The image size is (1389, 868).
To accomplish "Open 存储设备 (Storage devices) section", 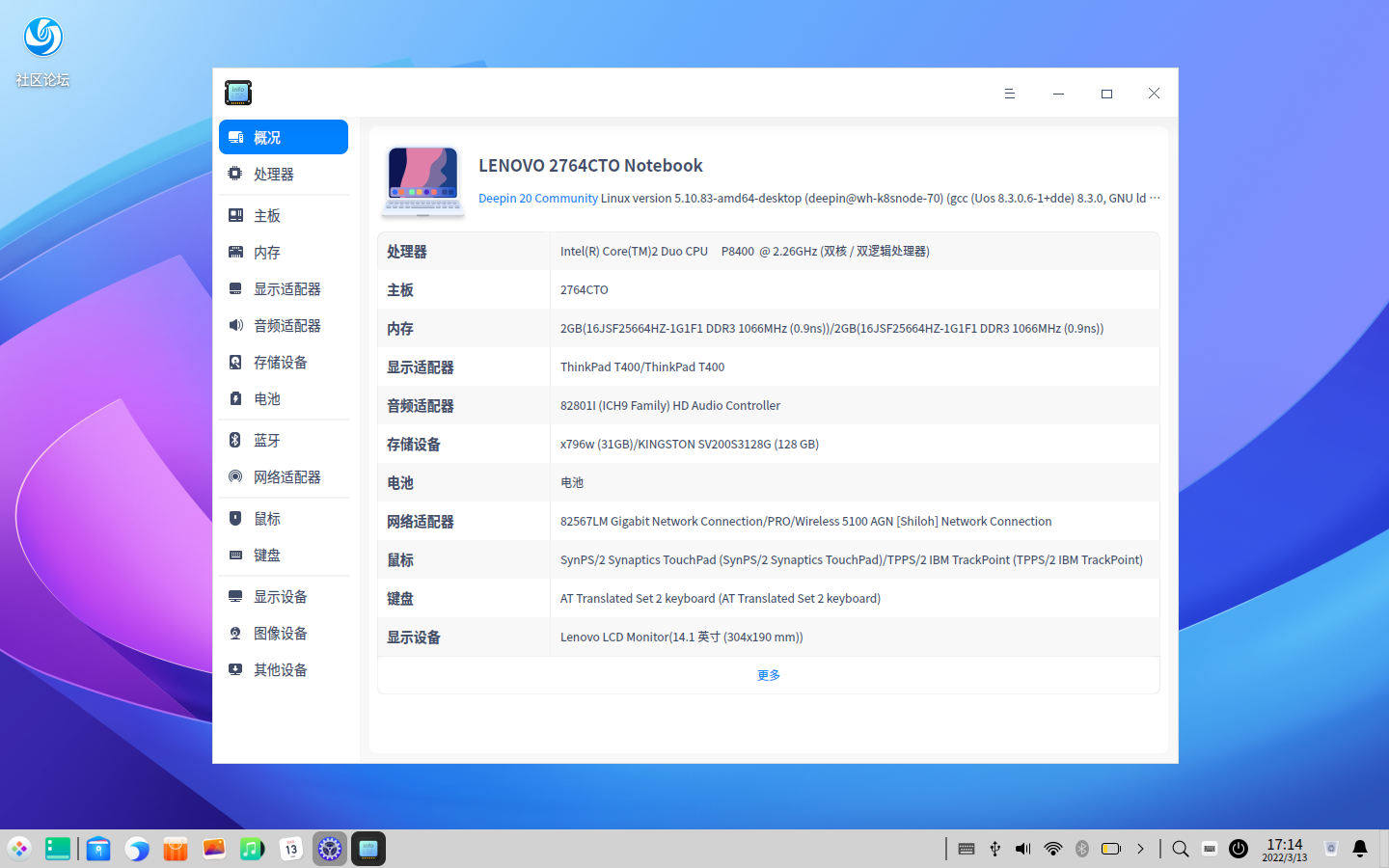I will [x=278, y=362].
